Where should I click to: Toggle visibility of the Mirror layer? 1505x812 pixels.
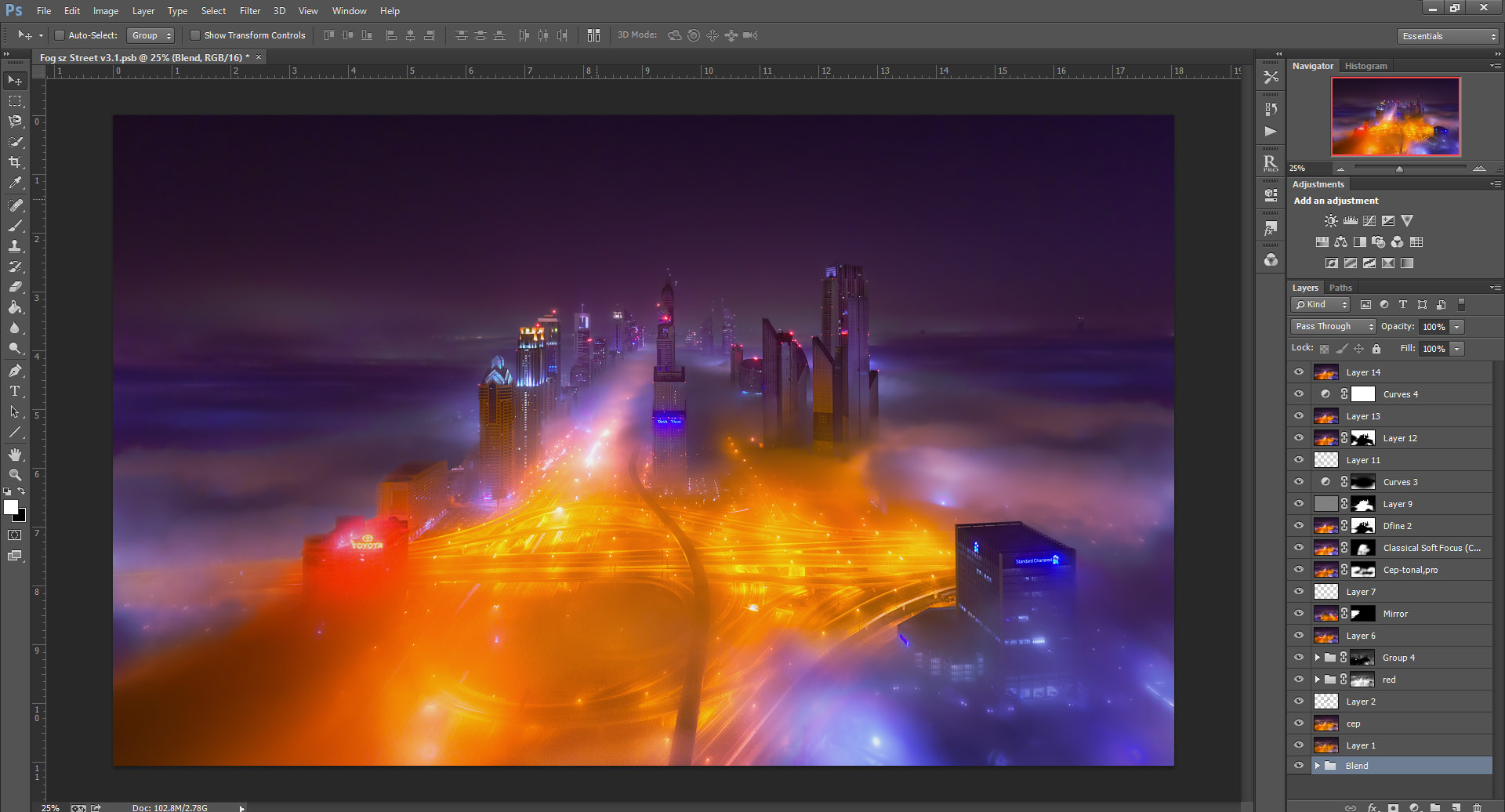pyautogui.click(x=1299, y=614)
